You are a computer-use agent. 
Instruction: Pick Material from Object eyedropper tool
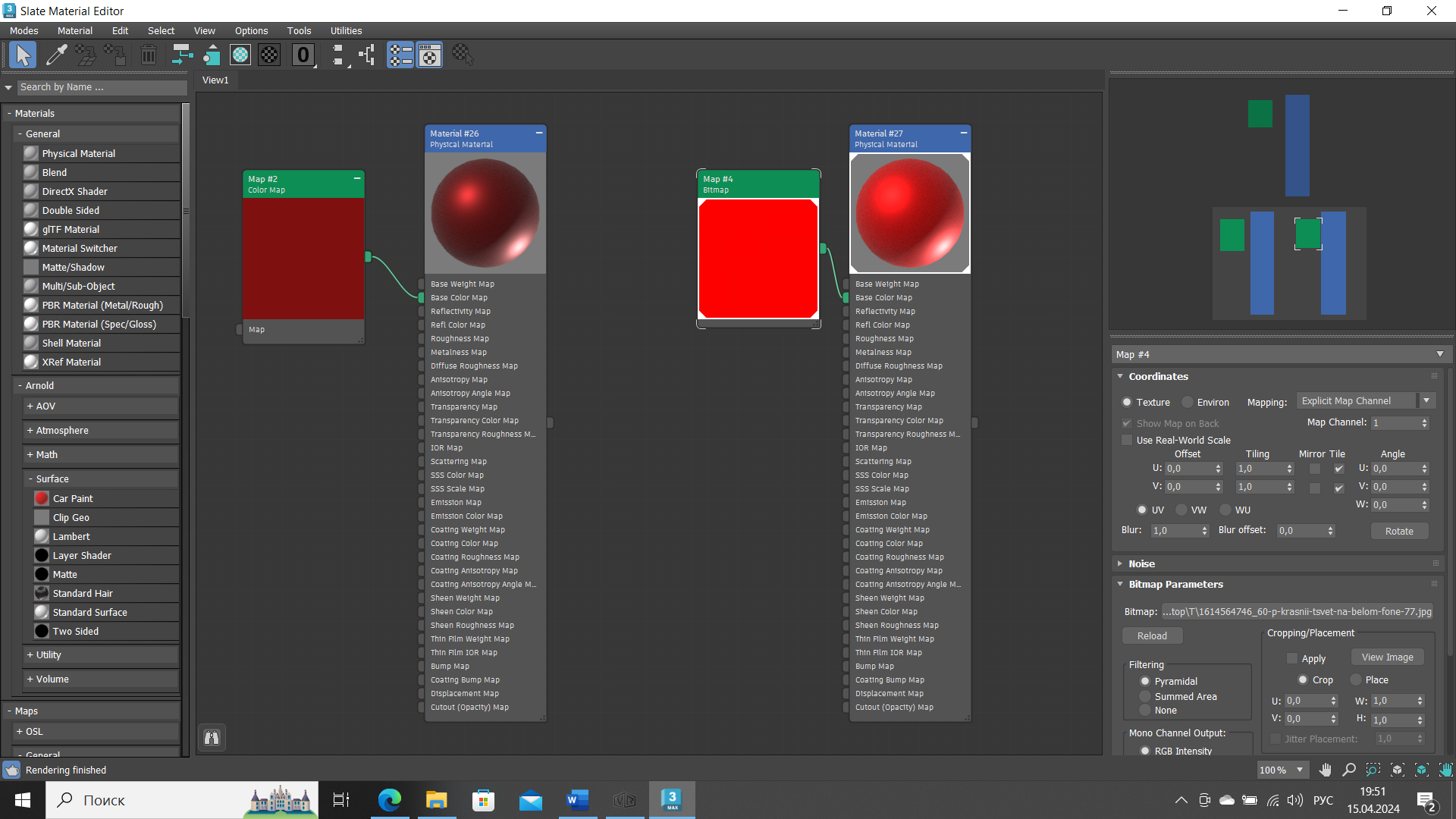(56, 55)
